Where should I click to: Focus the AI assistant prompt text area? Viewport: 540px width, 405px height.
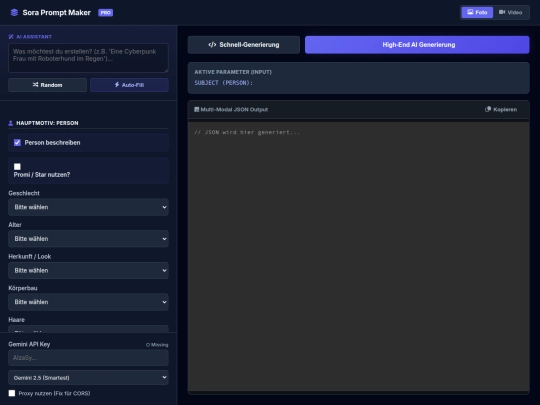(x=88, y=58)
